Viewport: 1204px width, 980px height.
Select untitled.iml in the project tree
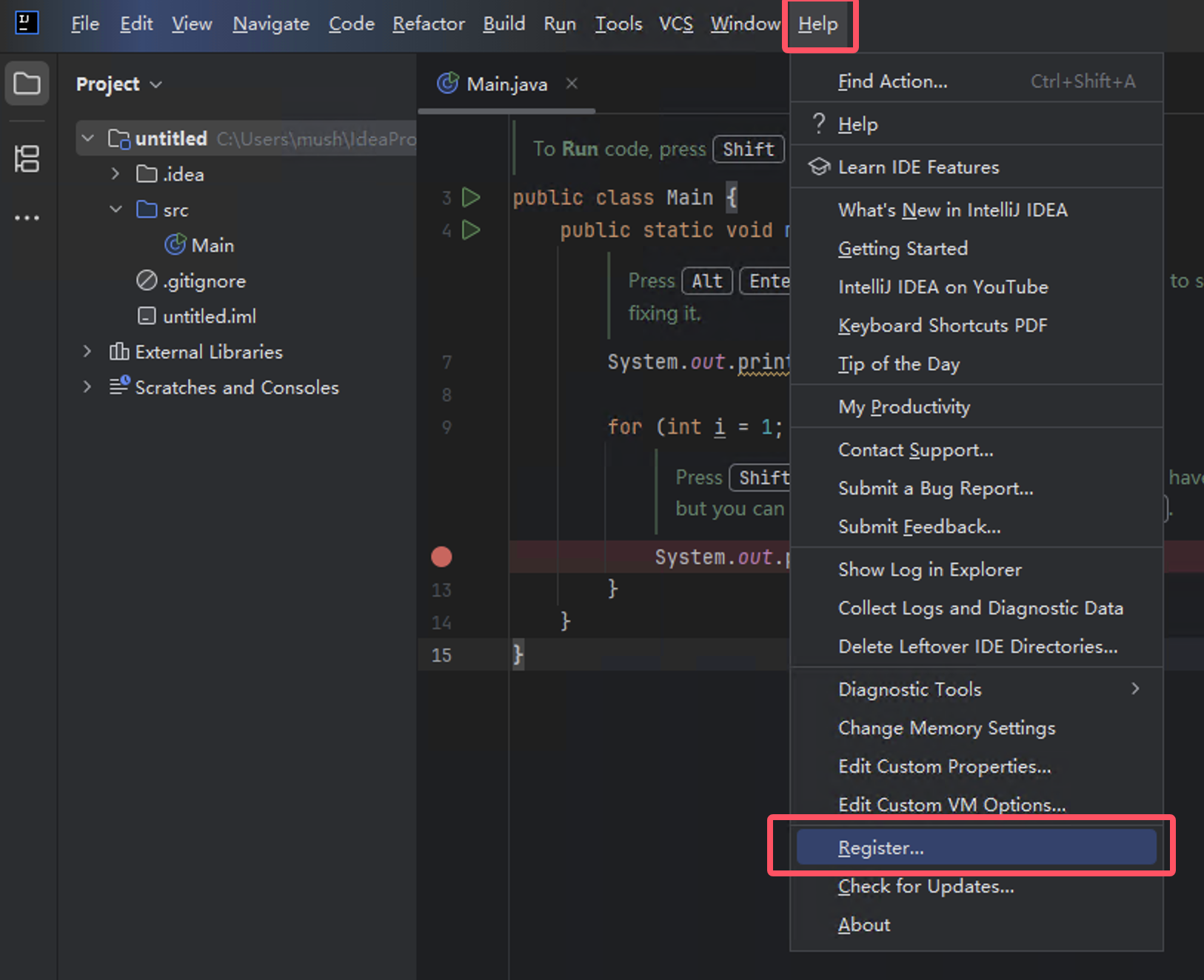coord(210,316)
